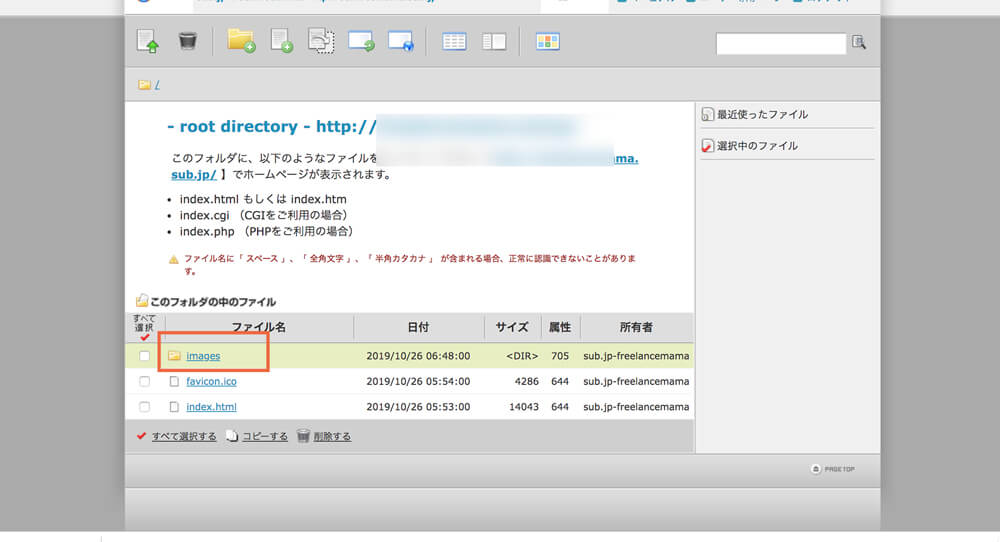Create a new file with the page-plus icon
This screenshot has width=1000, height=542.
(282, 41)
